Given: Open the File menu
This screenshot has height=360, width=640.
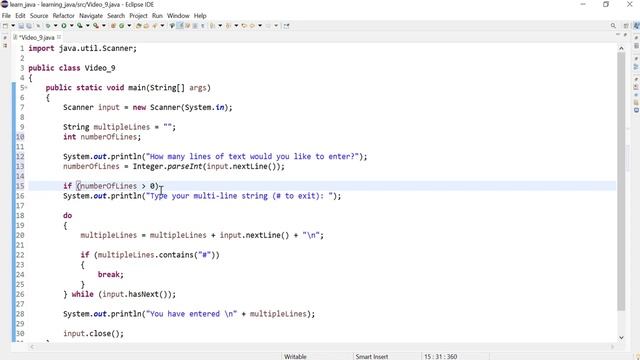Looking at the screenshot, I should pyautogui.click(x=6, y=16).
